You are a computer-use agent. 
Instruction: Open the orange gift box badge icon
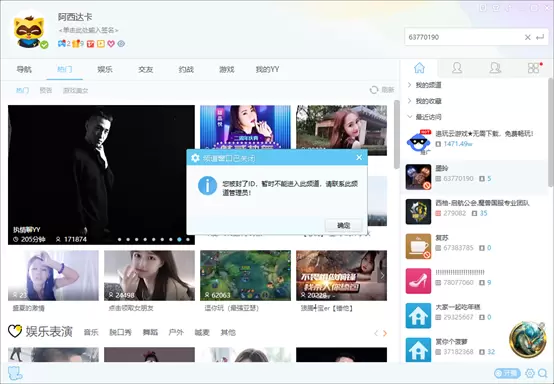pyautogui.click(x=76, y=44)
